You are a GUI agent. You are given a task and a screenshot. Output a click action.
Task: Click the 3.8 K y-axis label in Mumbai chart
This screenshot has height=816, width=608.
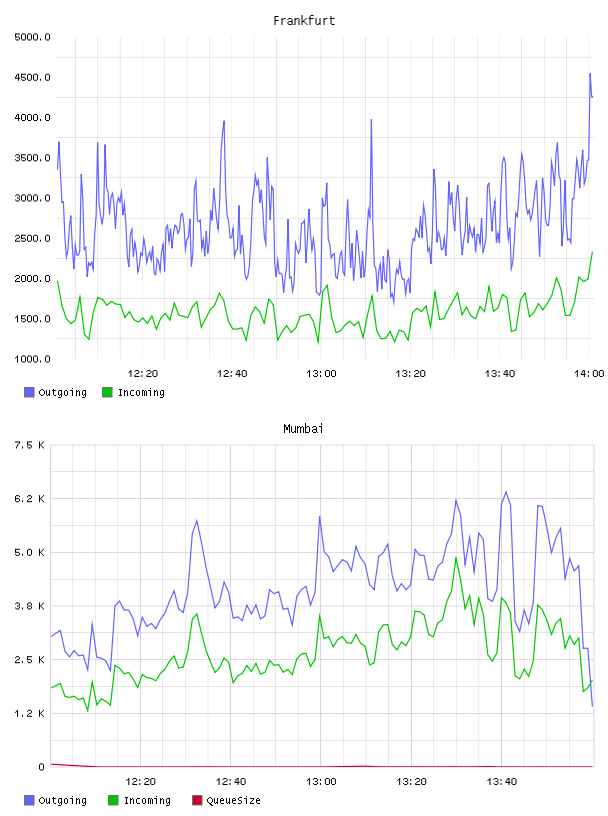[29, 606]
